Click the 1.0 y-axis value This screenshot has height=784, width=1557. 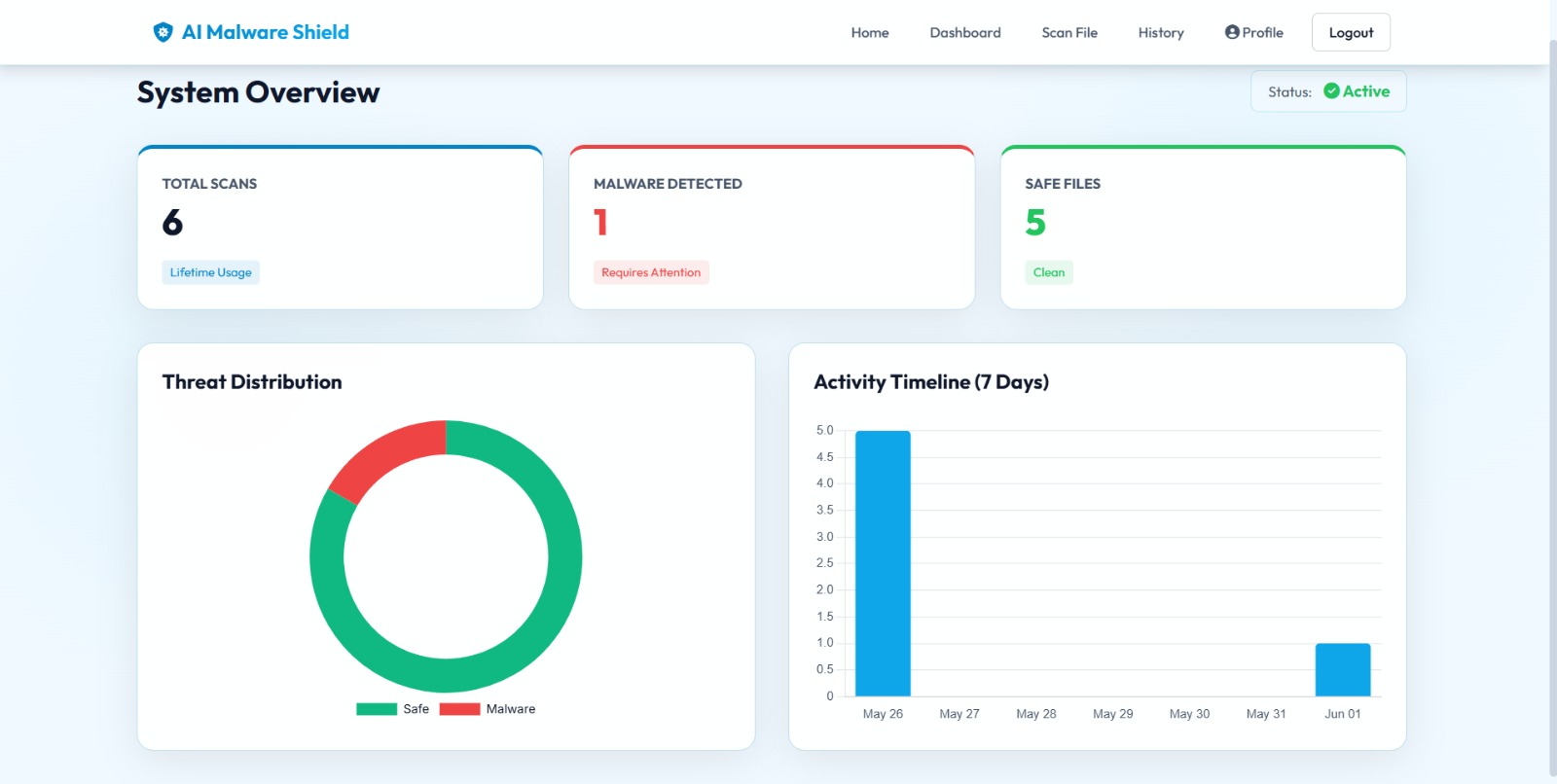(825, 643)
